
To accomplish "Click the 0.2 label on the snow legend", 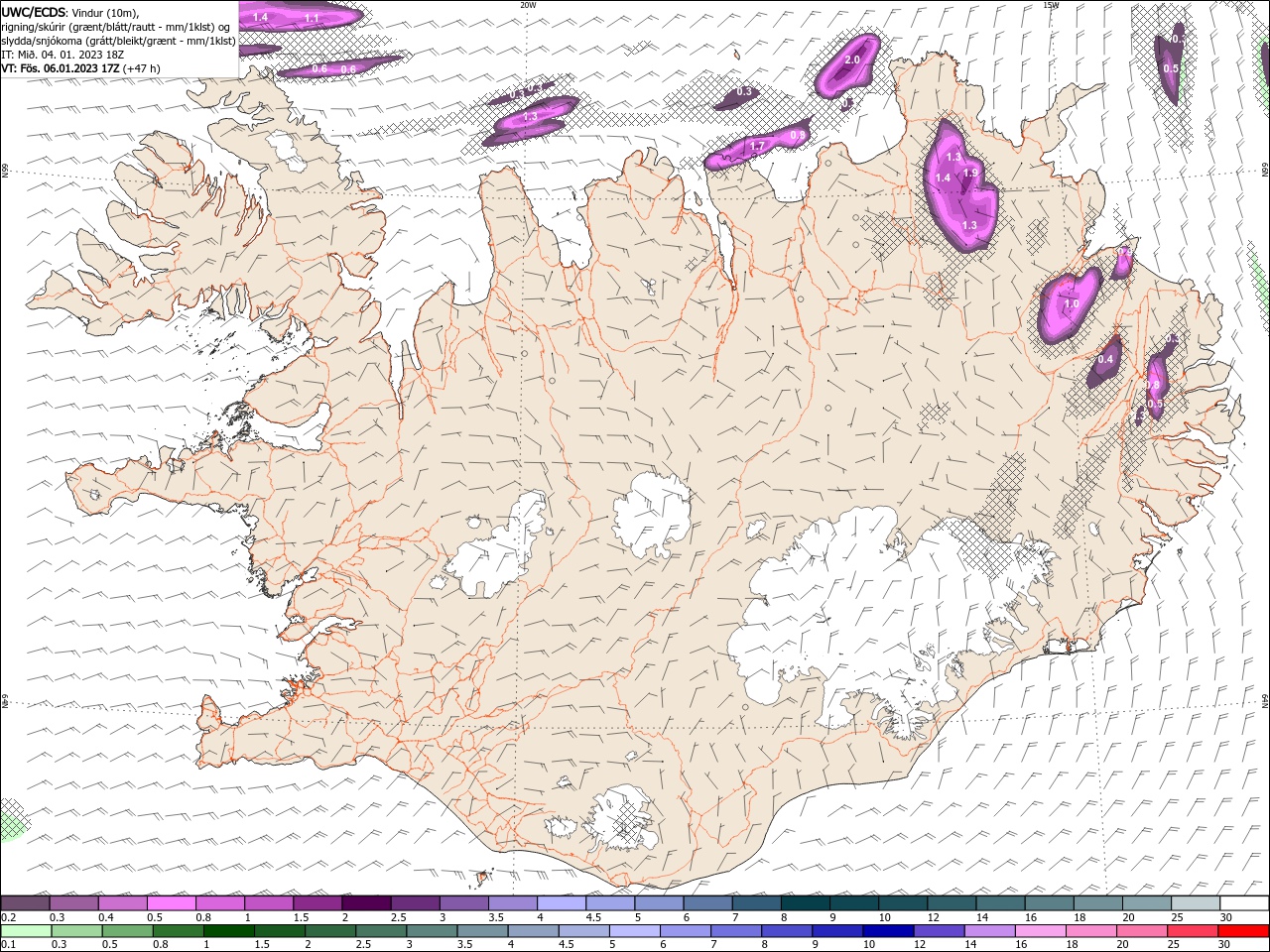I will click(10, 917).
